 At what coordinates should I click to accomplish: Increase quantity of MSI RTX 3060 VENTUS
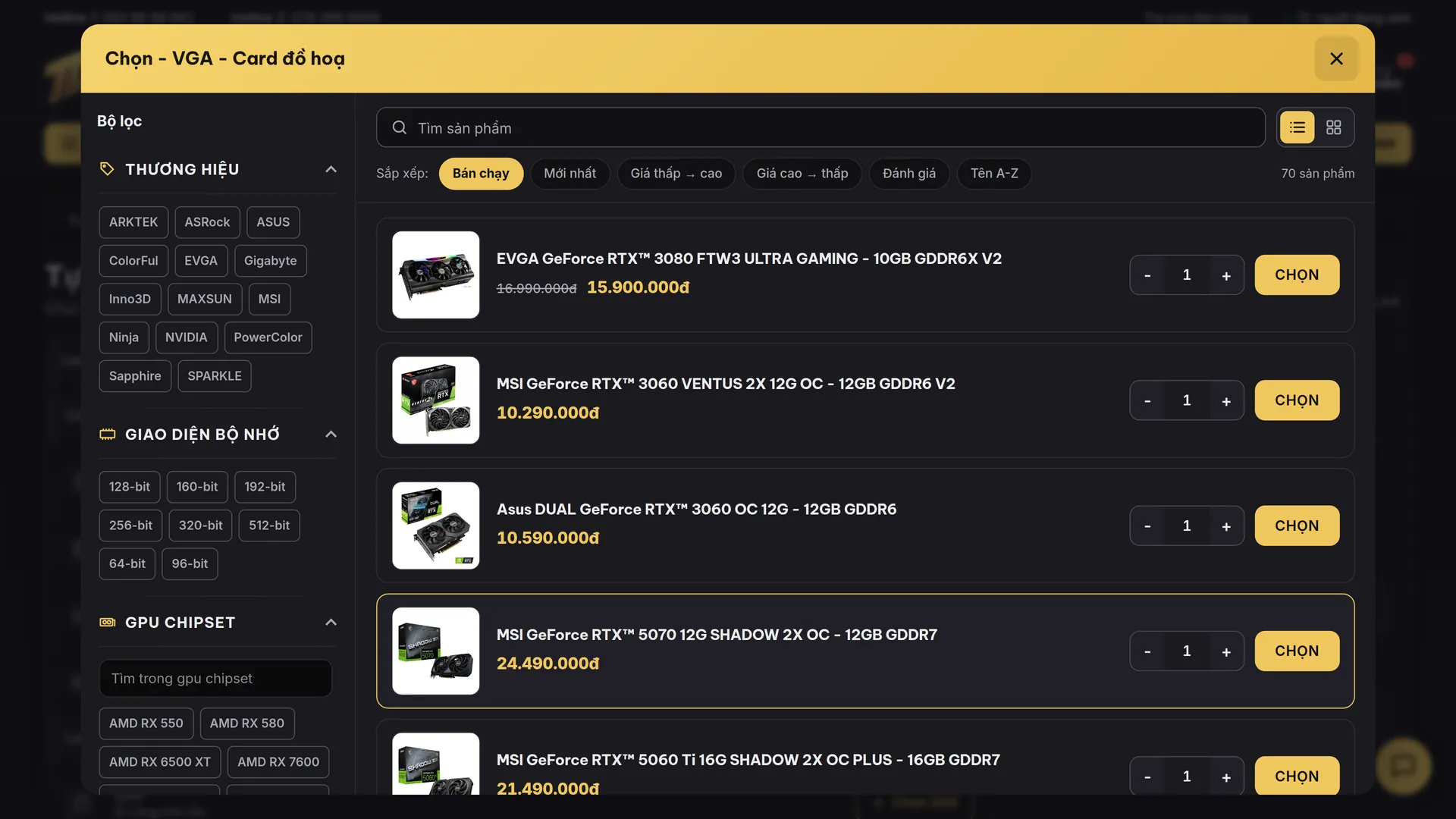click(x=1226, y=400)
